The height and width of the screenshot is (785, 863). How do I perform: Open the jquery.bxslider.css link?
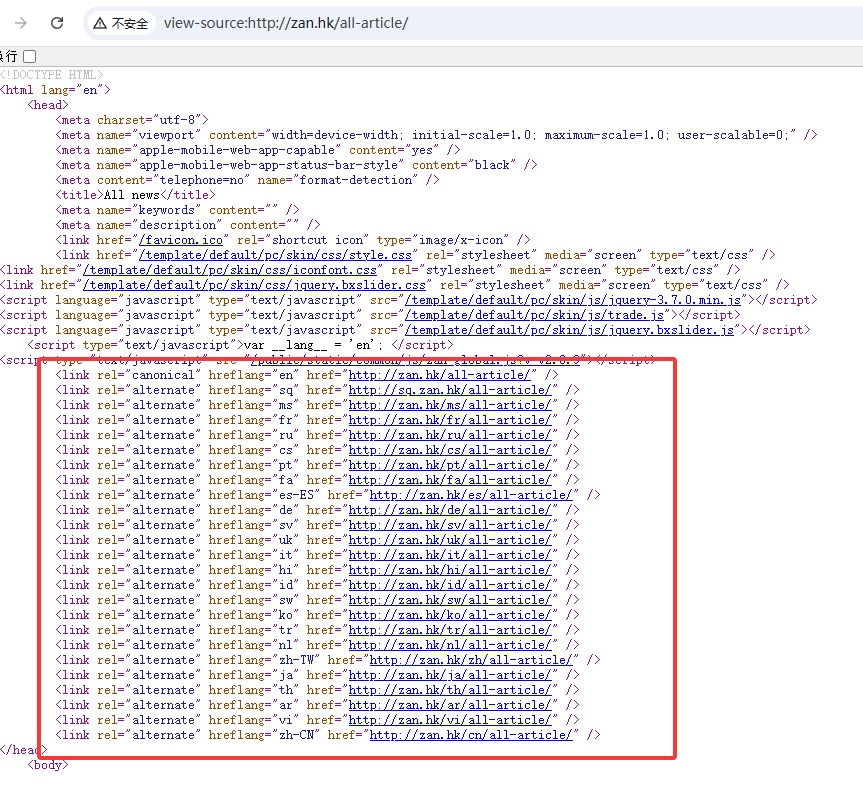coord(254,285)
